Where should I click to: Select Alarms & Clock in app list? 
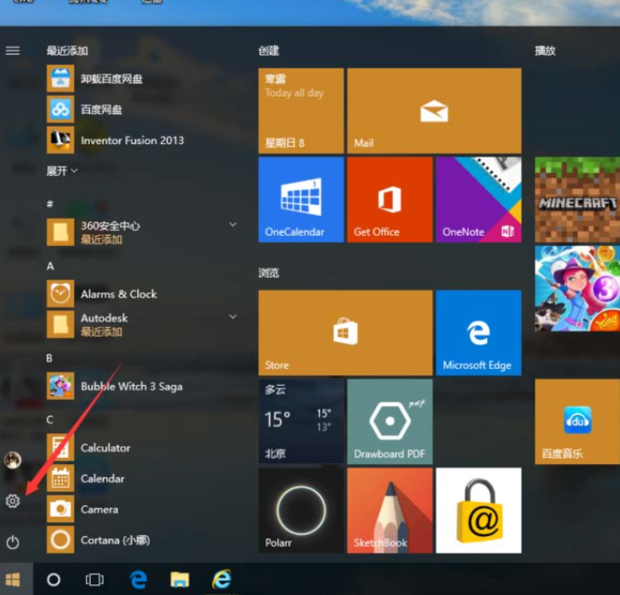click(x=118, y=294)
